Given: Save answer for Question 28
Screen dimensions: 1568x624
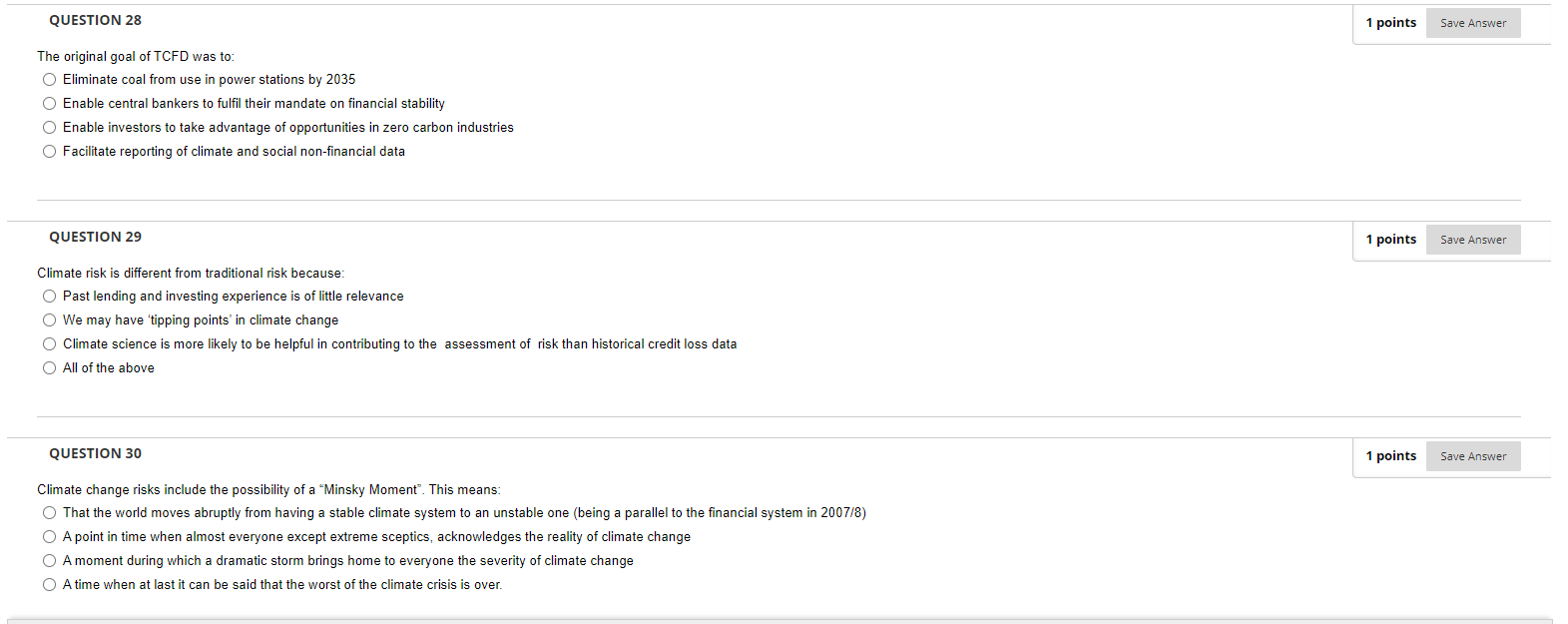Looking at the screenshot, I should coord(1473,23).
